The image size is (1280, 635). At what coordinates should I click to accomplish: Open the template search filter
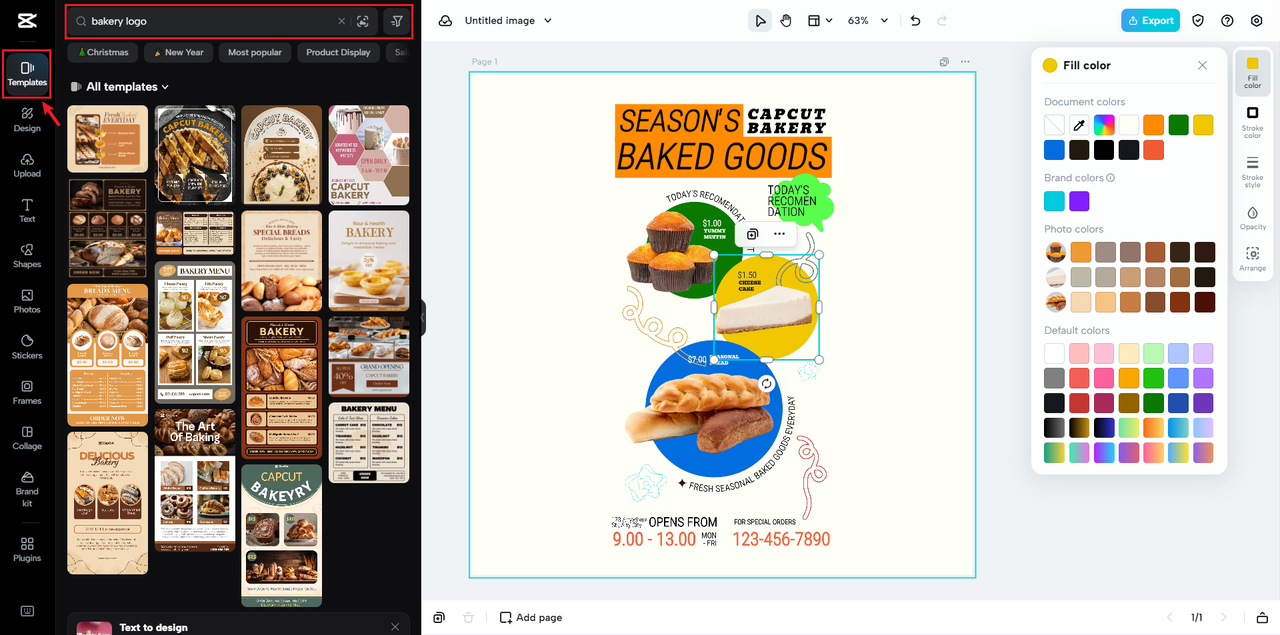pyautogui.click(x=397, y=21)
